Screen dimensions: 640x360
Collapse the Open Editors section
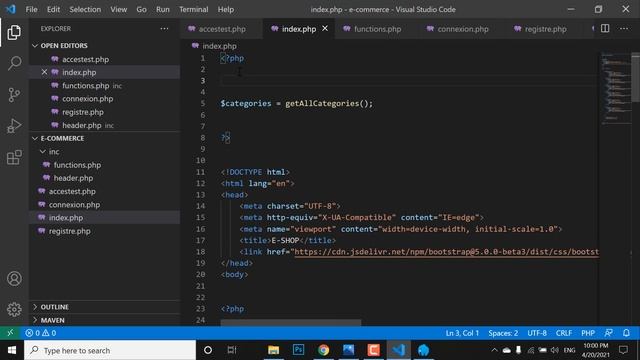[x=35, y=46]
